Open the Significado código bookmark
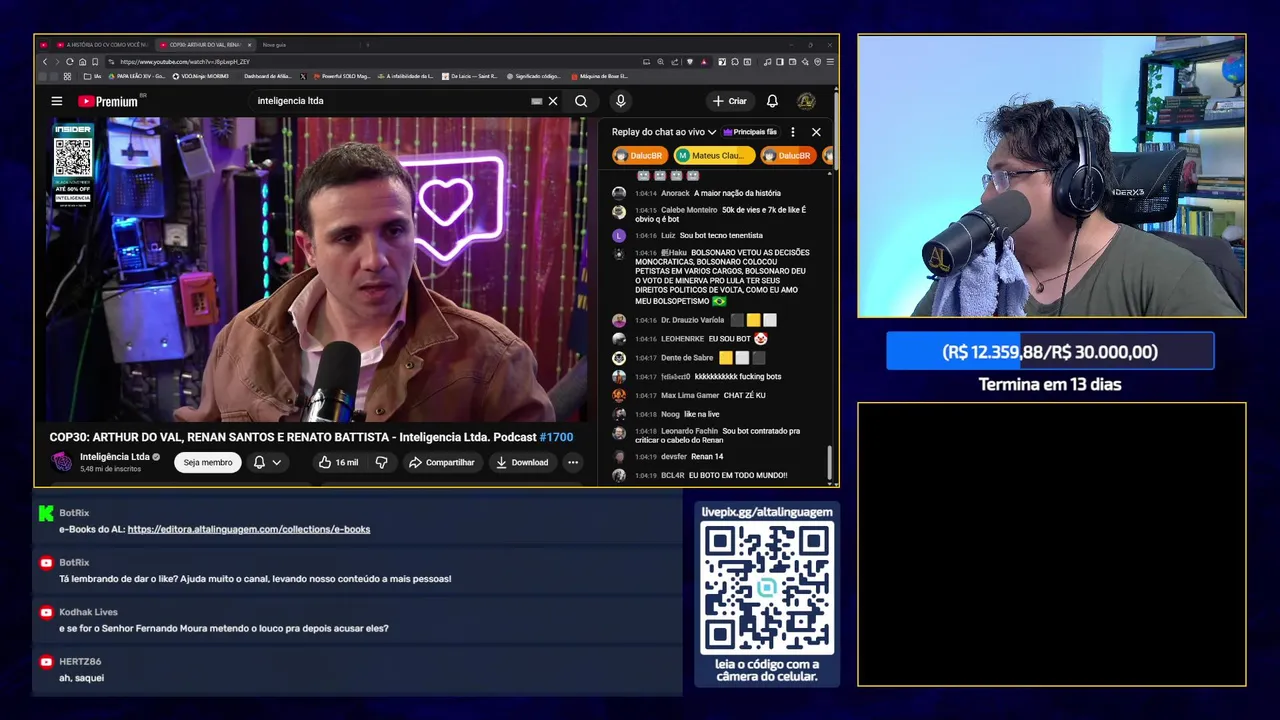Viewport: 1280px width, 720px height. coord(534,76)
